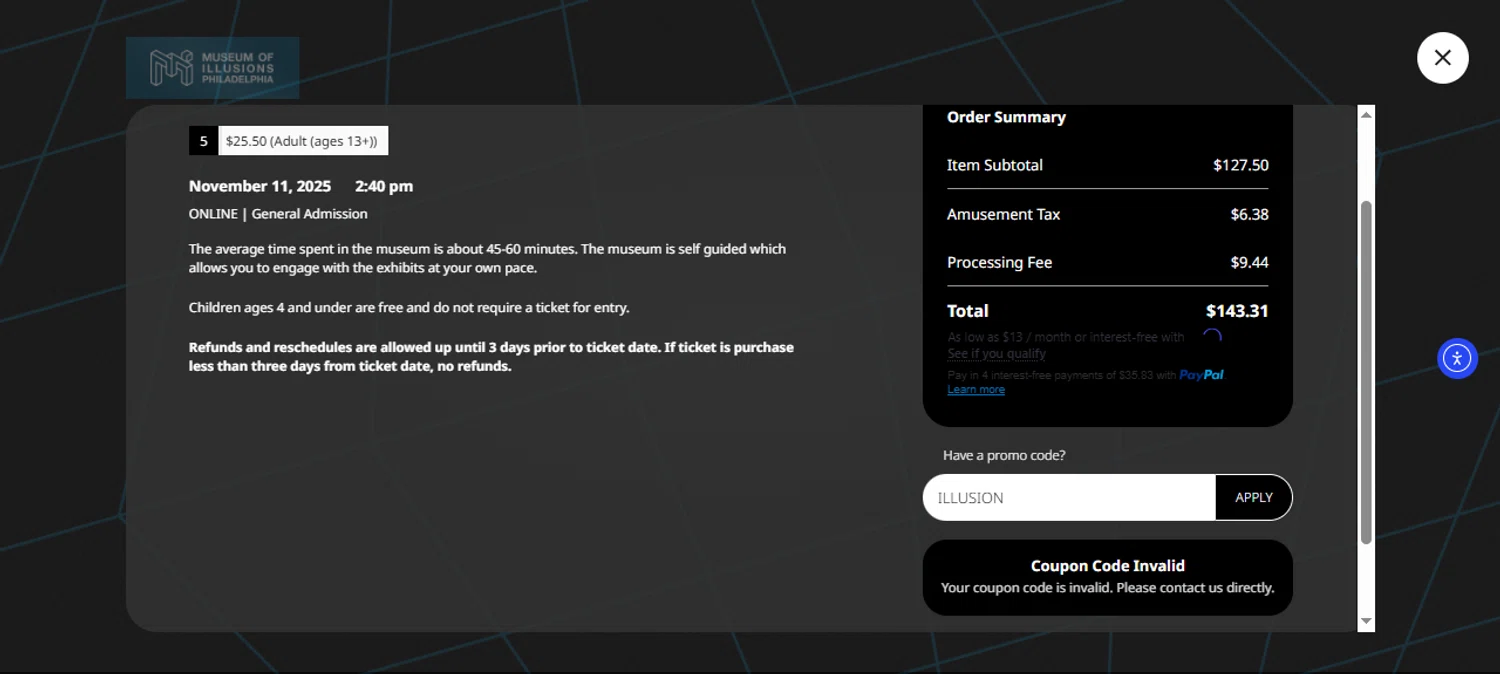Screen dimensions: 1500x674
Task: Click the Item Subtotal value $127.50
Action: point(1241,165)
